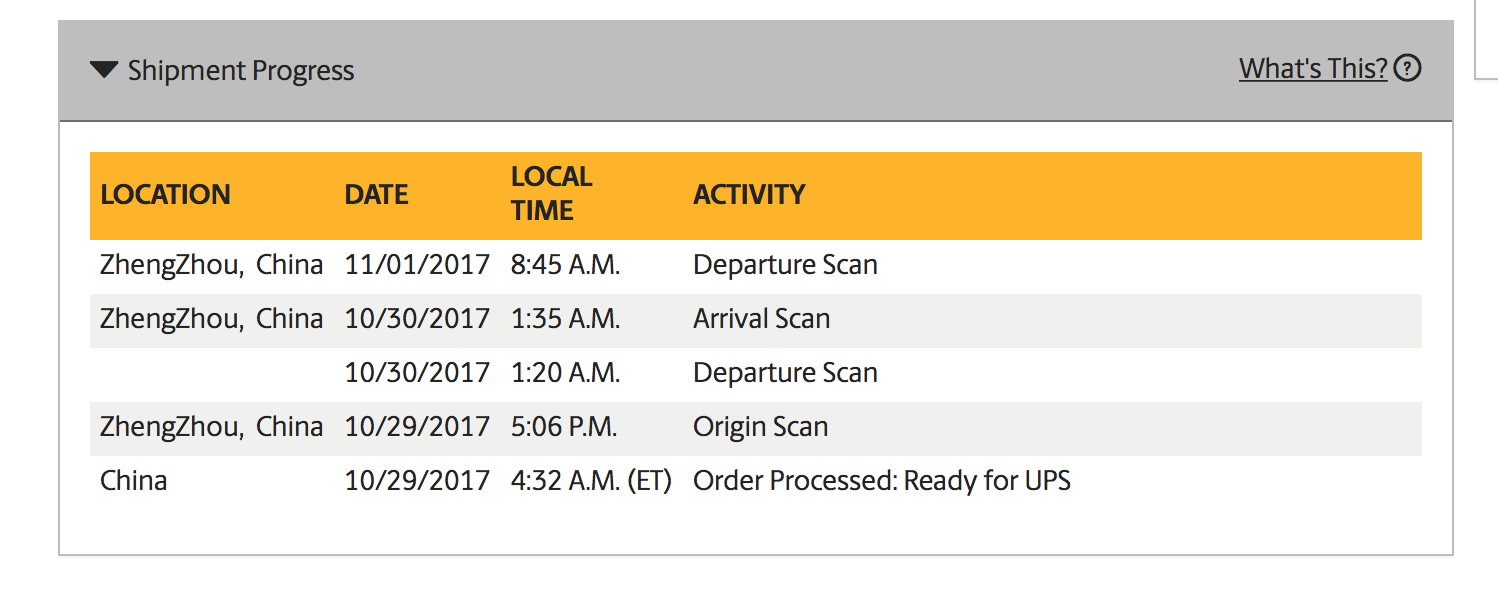Click the 4:32 A.M. (ET) time cell

(x=590, y=481)
